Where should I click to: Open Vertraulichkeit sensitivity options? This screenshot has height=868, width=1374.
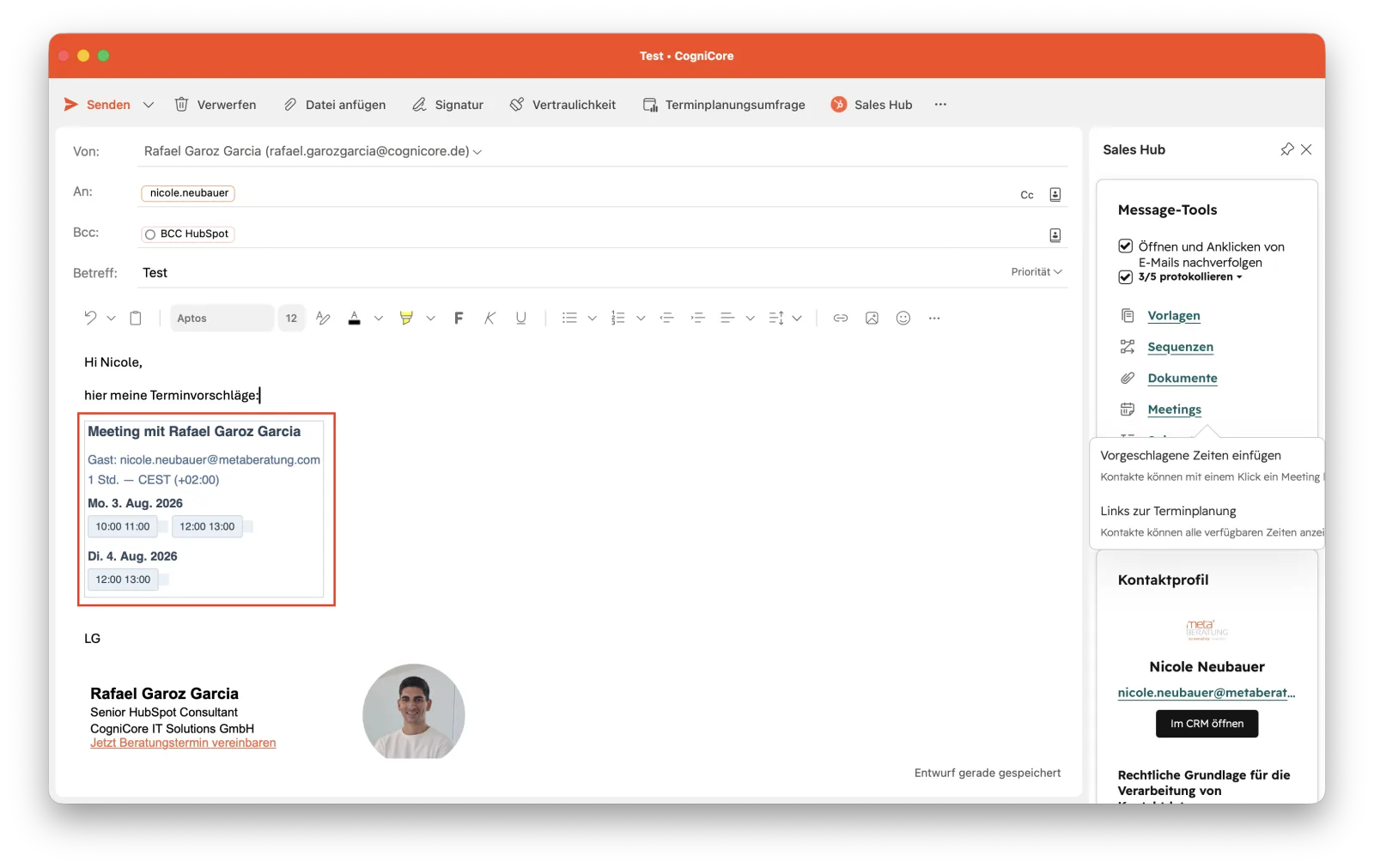point(562,105)
